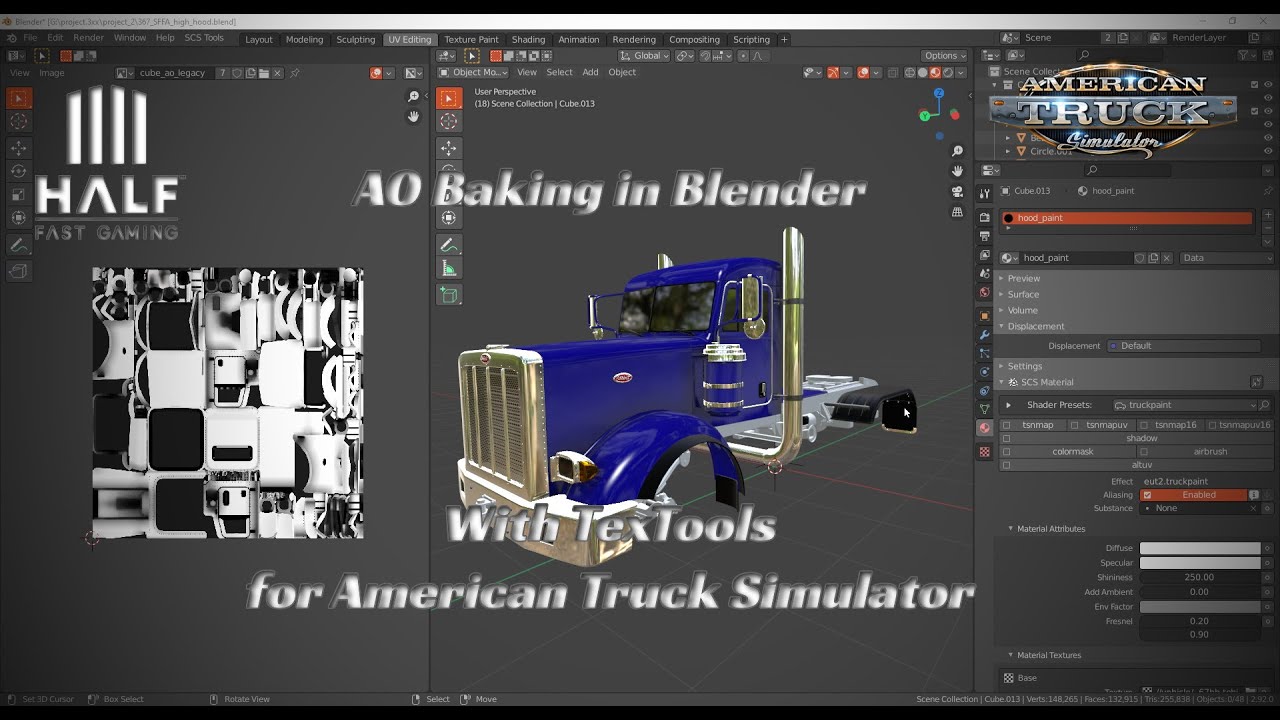
Task: Select the Cursor tool in image editor toolbar
Action: click(x=19, y=122)
